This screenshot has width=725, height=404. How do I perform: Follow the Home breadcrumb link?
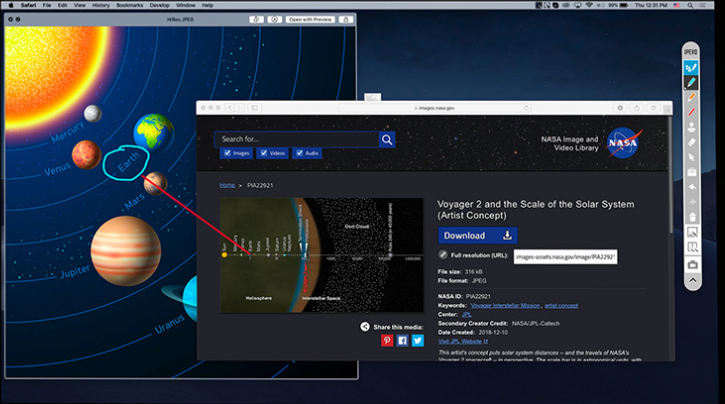pyautogui.click(x=228, y=185)
